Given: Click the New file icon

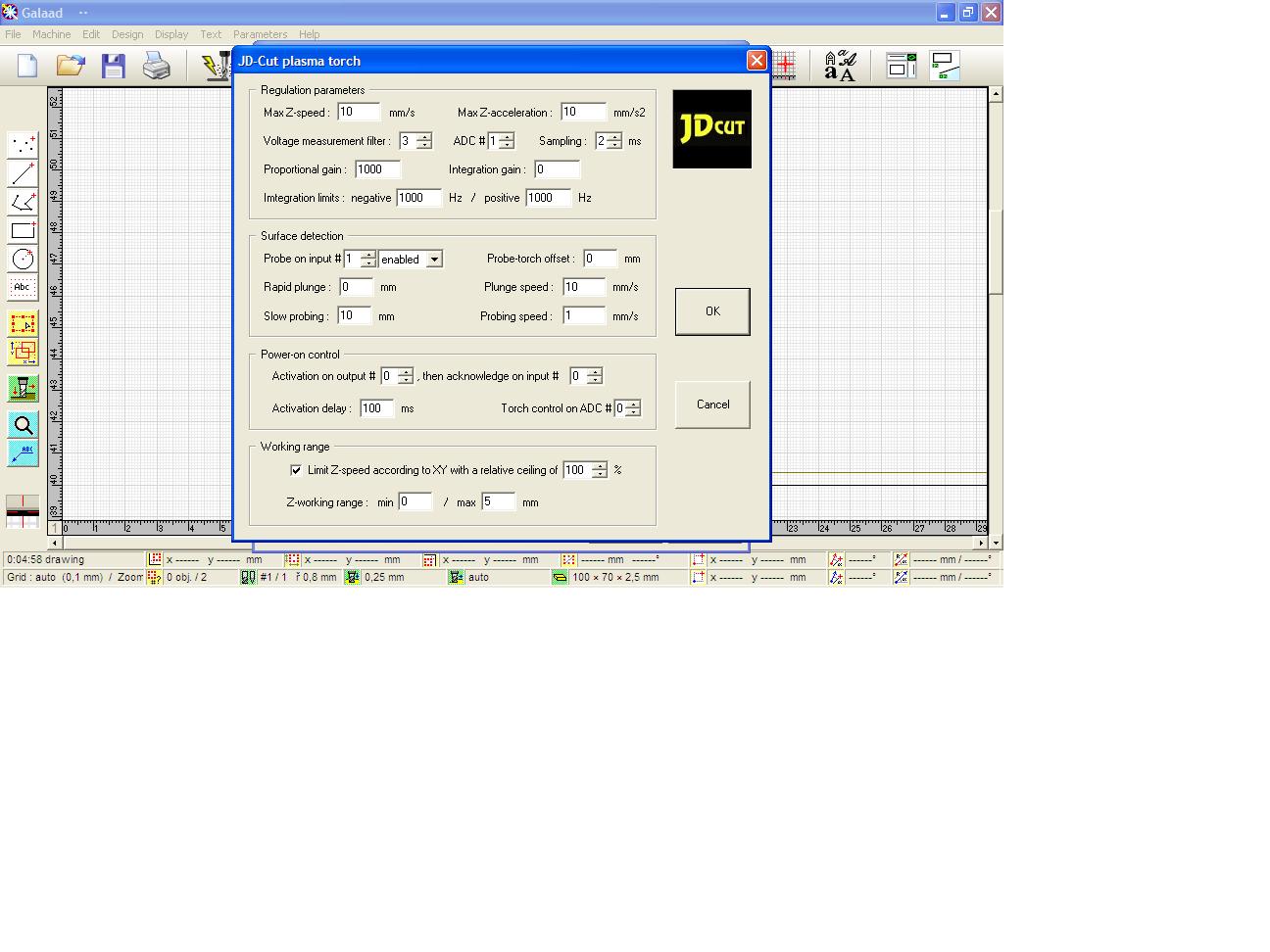Looking at the screenshot, I should pos(27,66).
